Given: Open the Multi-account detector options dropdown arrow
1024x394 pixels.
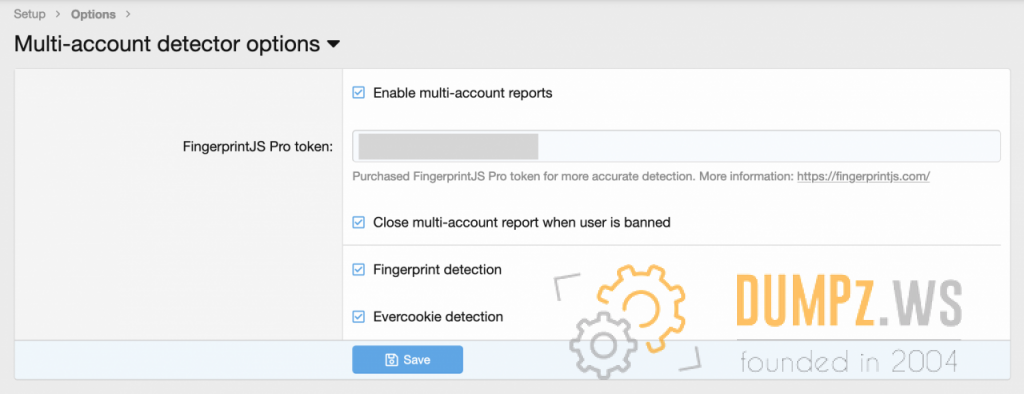Looking at the screenshot, I should click(x=333, y=44).
